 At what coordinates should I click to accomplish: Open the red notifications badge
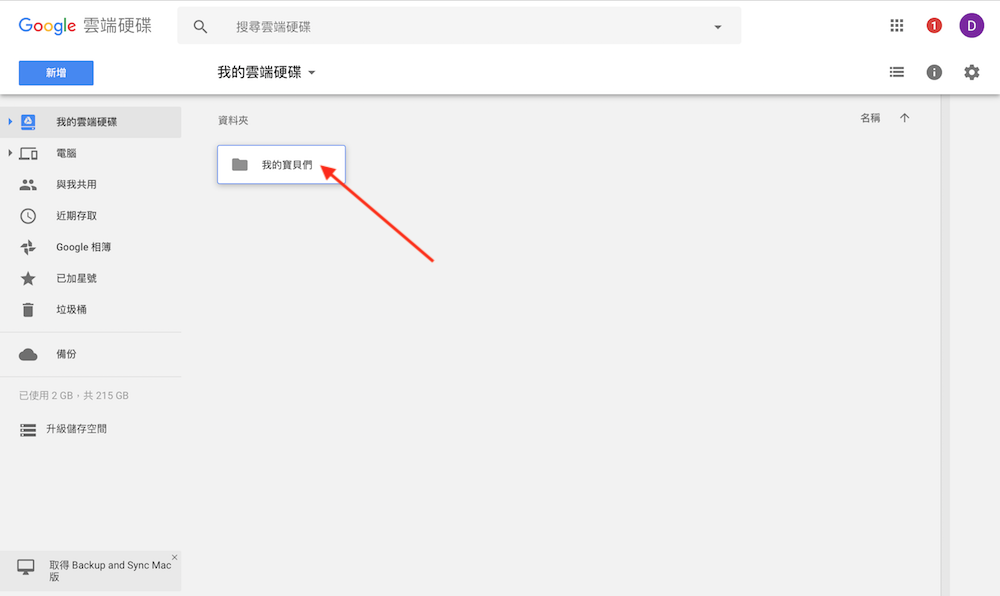coord(934,25)
